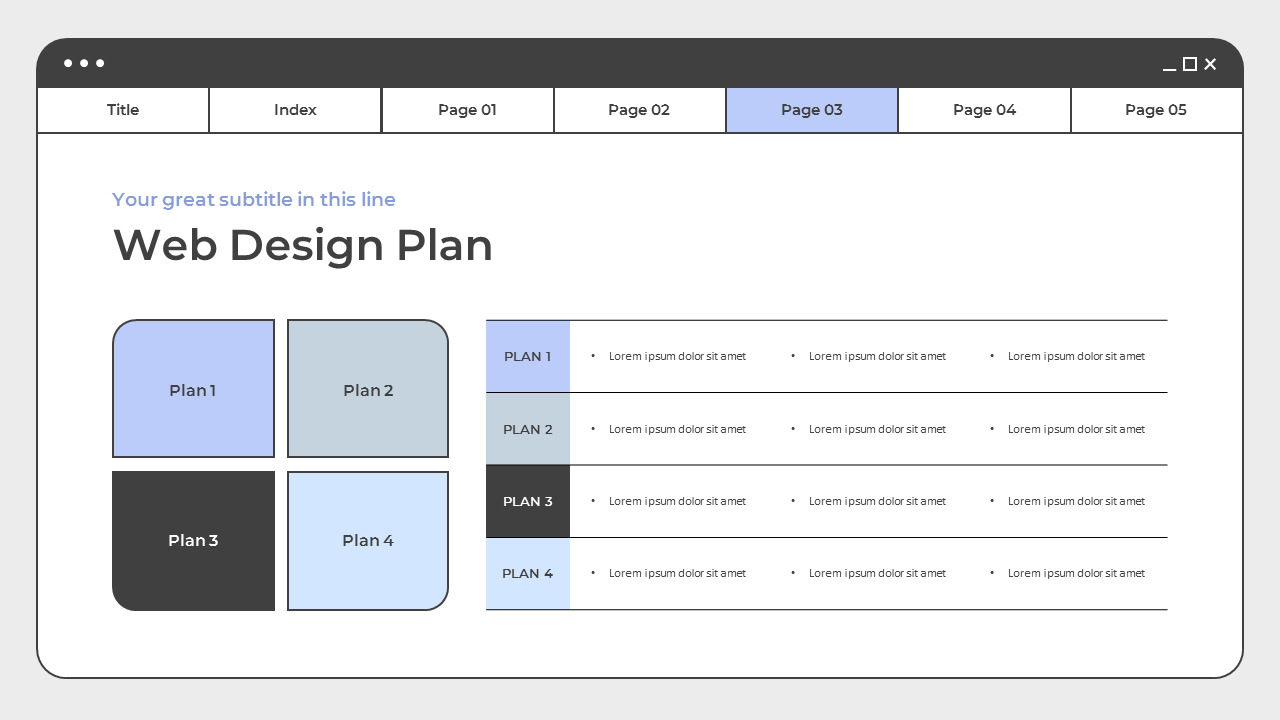The height and width of the screenshot is (720, 1280).
Task: Navigate to Page 01
Action: tap(467, 110)
